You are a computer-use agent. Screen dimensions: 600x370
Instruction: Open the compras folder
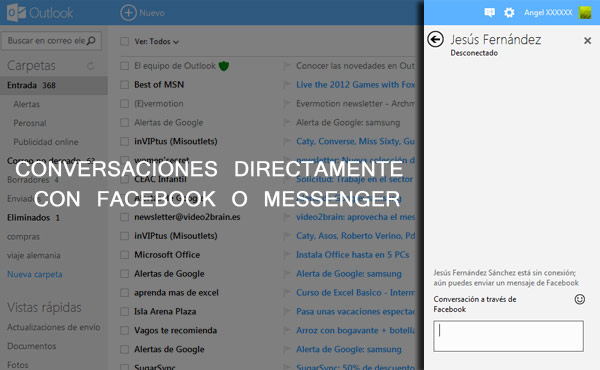coord(23,236)
